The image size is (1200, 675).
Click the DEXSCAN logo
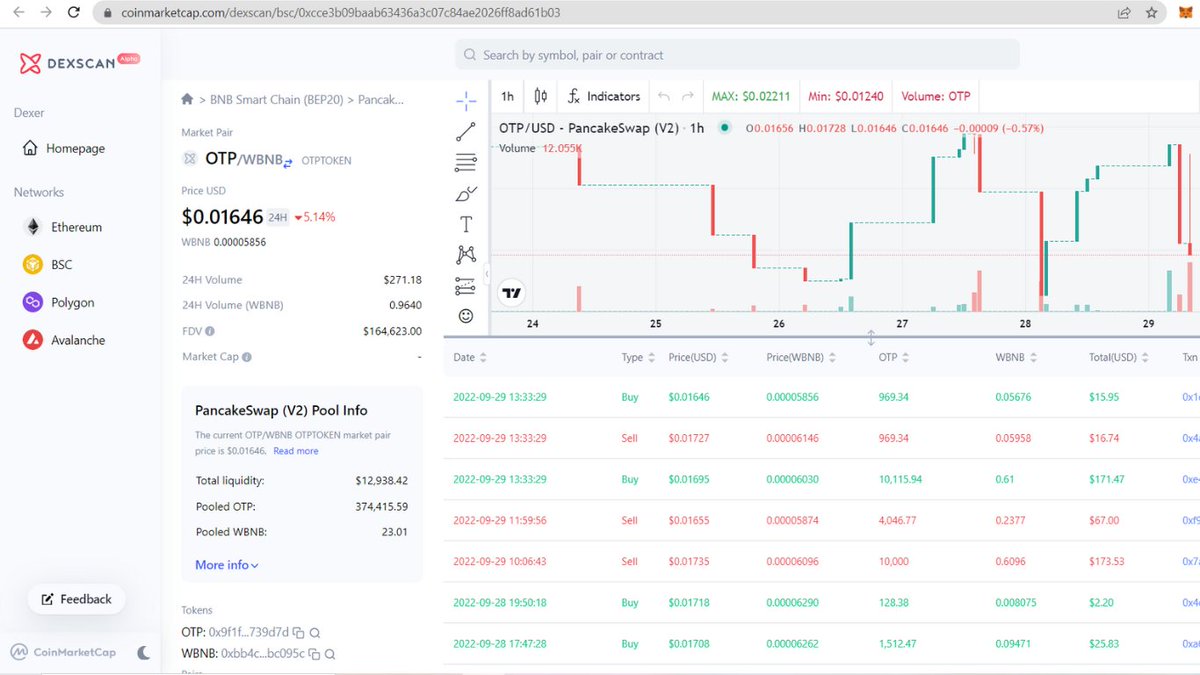tap(80, 63)
